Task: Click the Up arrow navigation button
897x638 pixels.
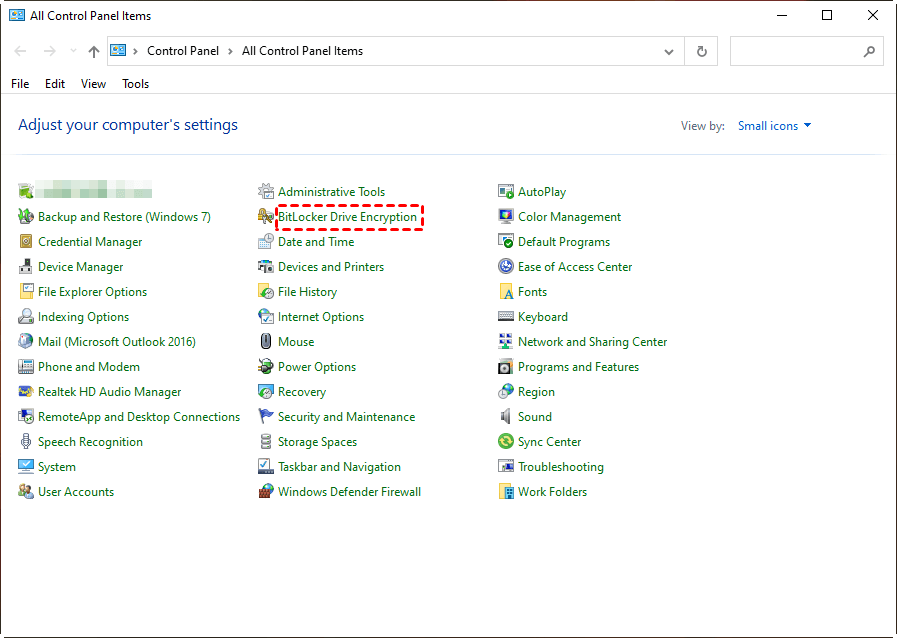Action: click(94, 51)
